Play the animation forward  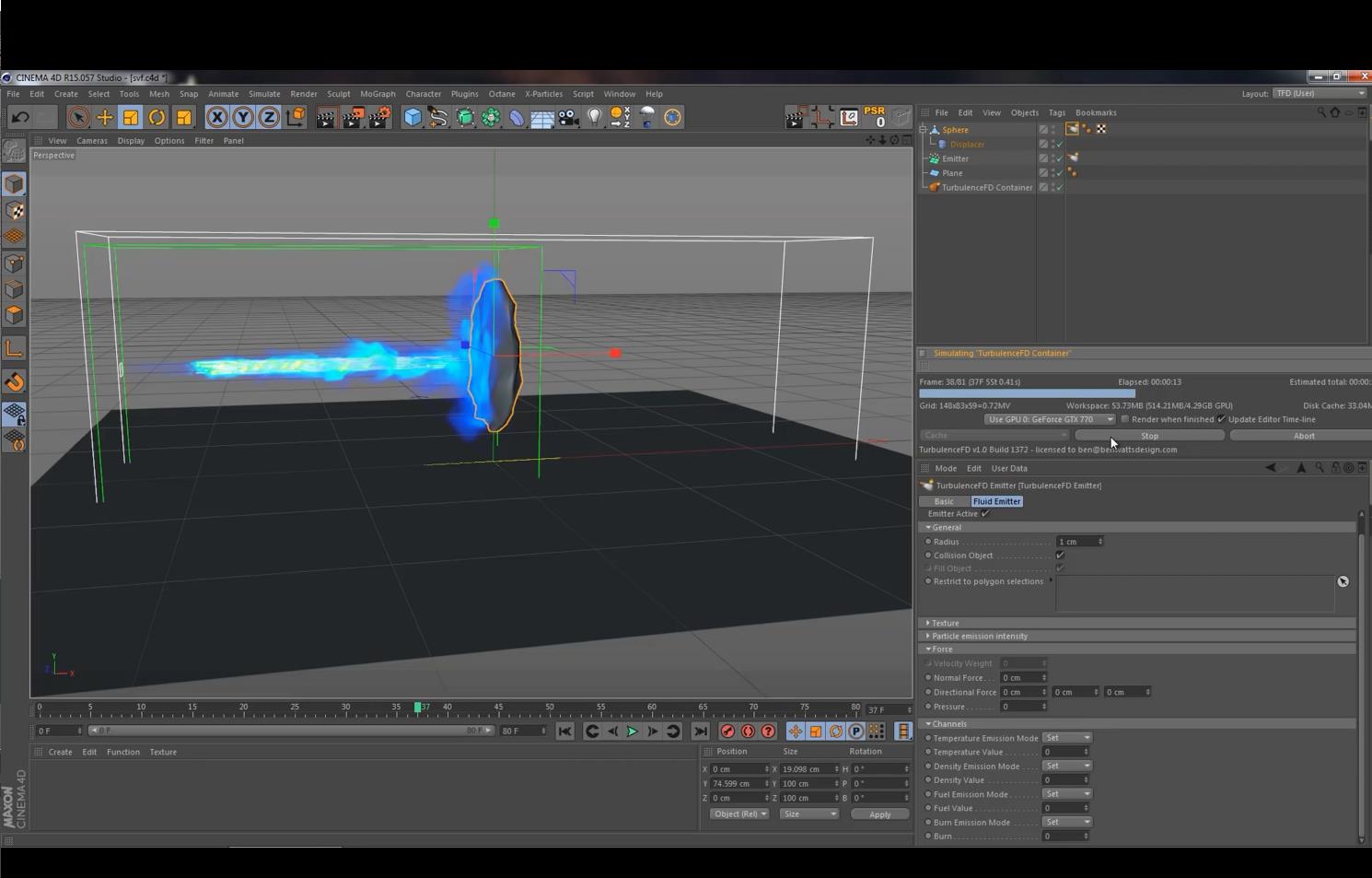click(633, 732)
